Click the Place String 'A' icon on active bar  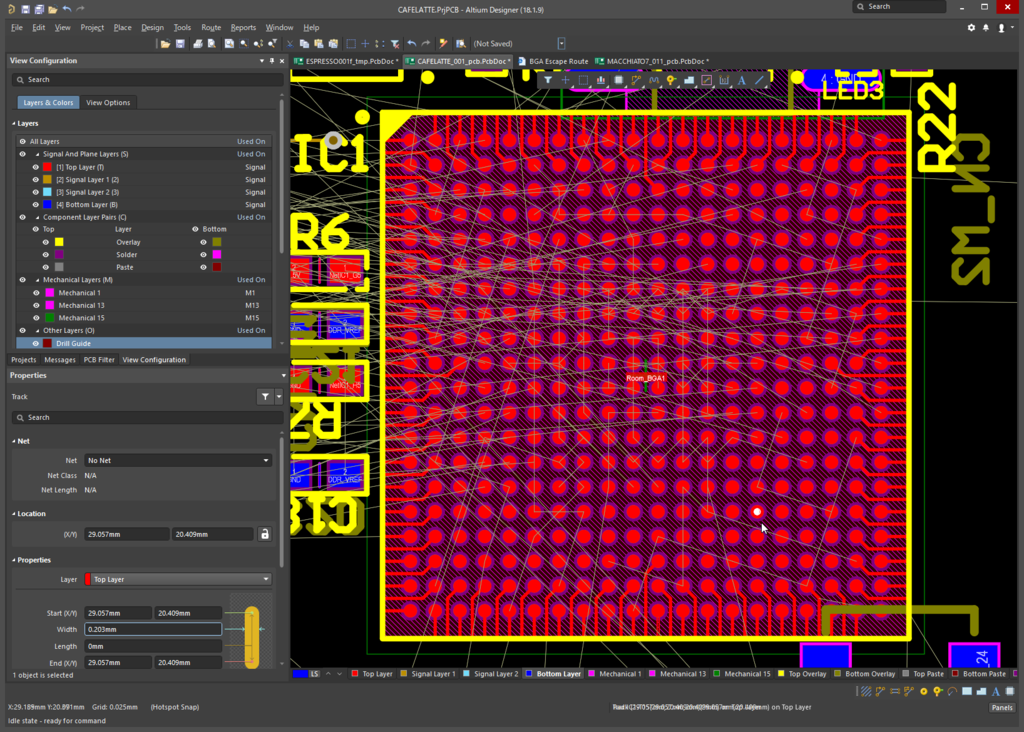[x=742, y=80]
